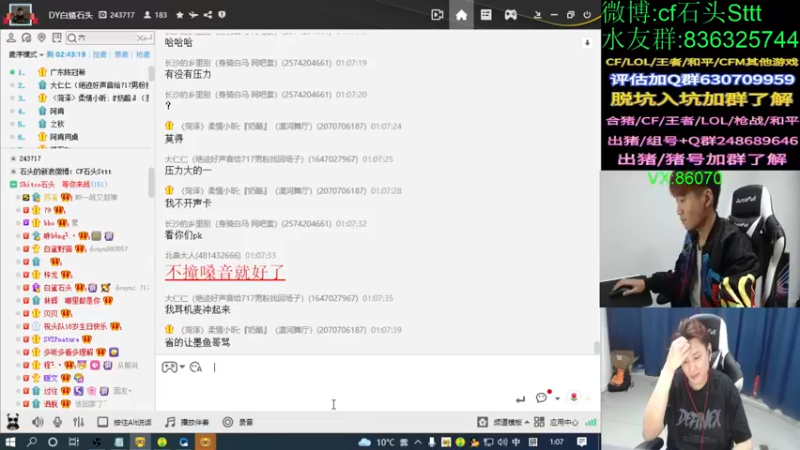The width and height of the screenshot is (800, 450).
Task: Show user list via person icon
Action: point(11,38)
